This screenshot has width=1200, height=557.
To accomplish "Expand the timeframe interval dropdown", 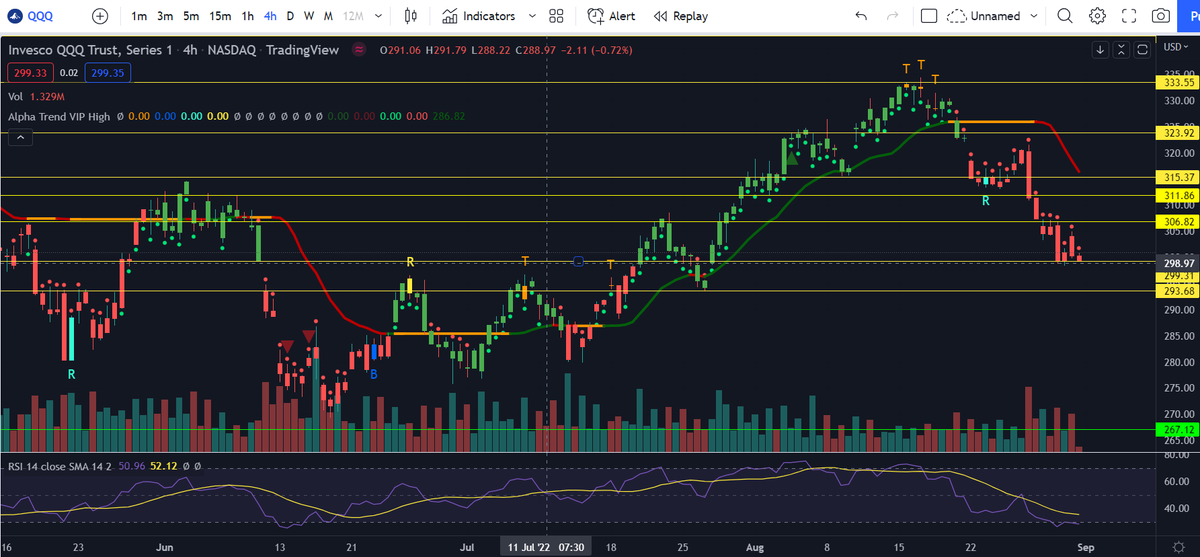I will click(x=379, y=16).
